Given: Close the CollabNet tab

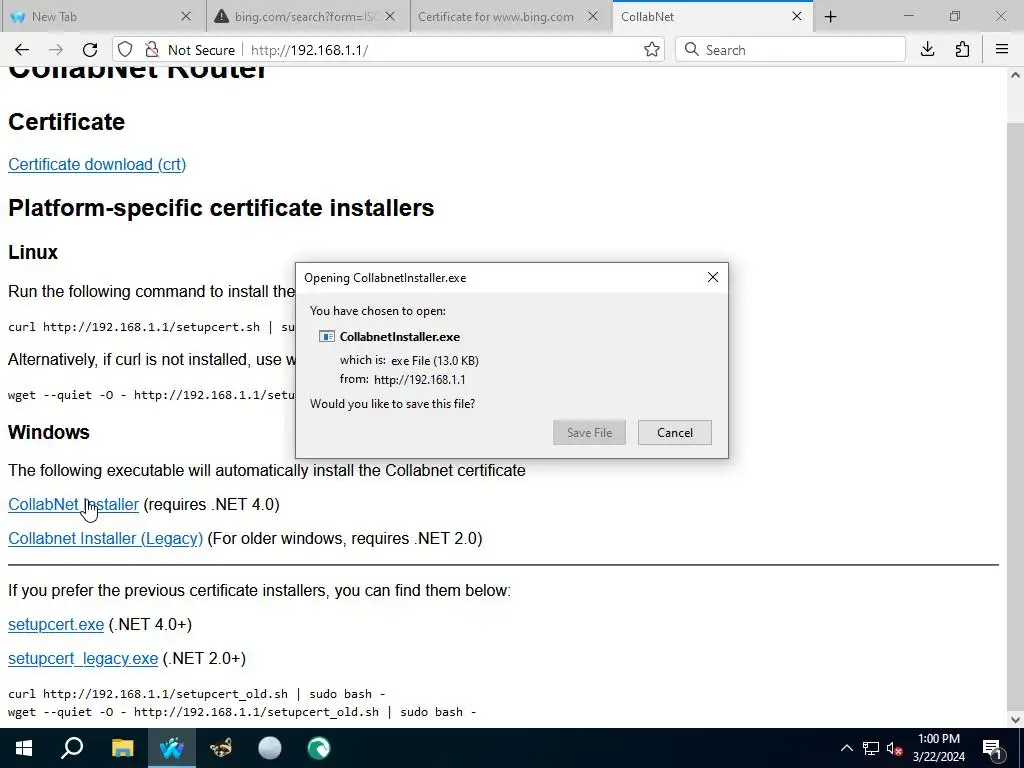Looking at the screenshot, I should pyautogui.click(x=797, y=17).
